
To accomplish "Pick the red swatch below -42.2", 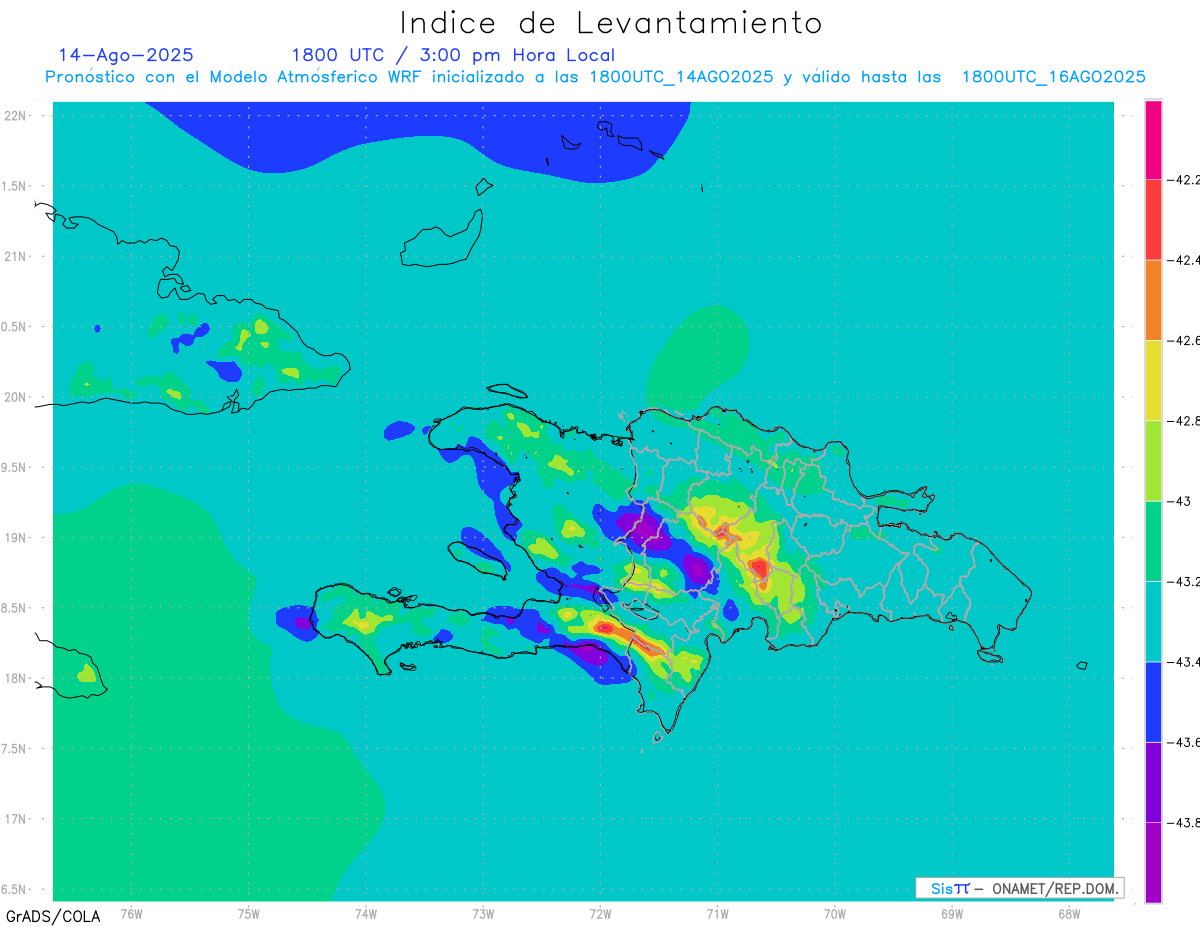I will click(x=1153, y=219).
